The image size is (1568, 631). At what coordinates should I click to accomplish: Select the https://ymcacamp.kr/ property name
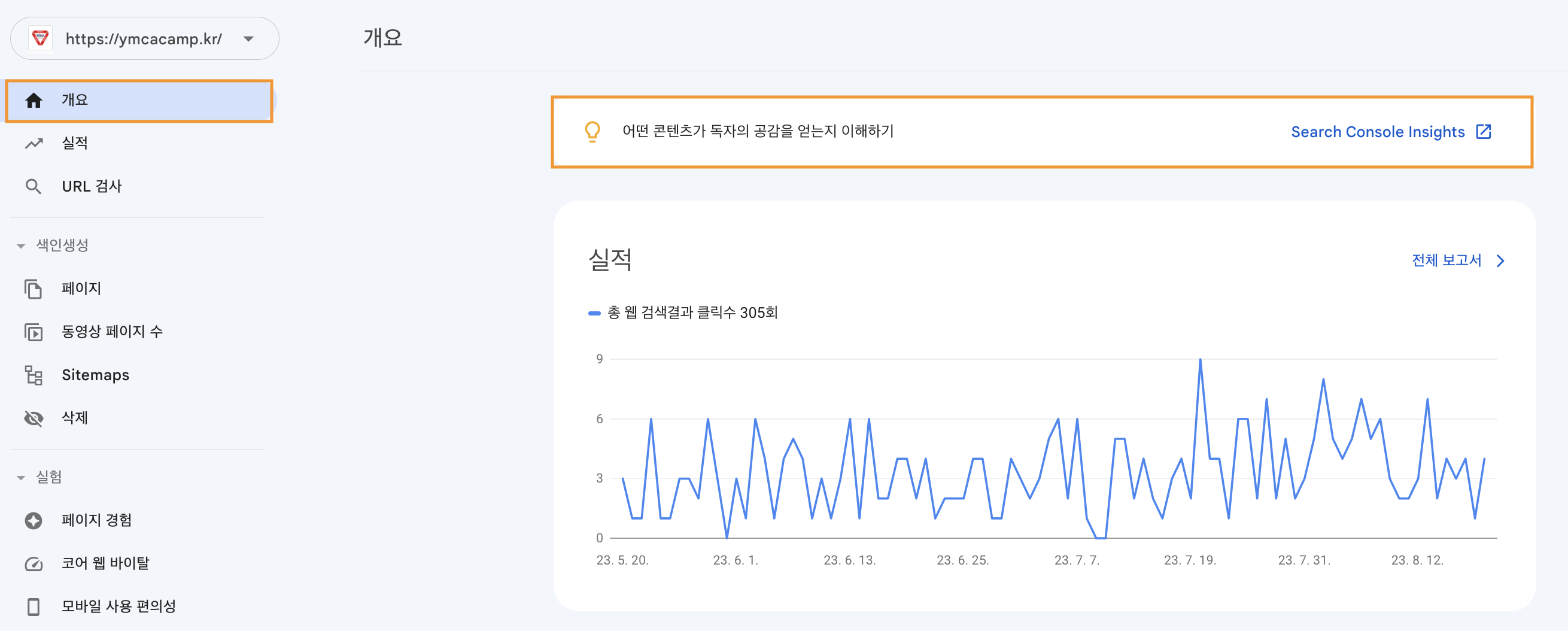(x=144, y=39)
